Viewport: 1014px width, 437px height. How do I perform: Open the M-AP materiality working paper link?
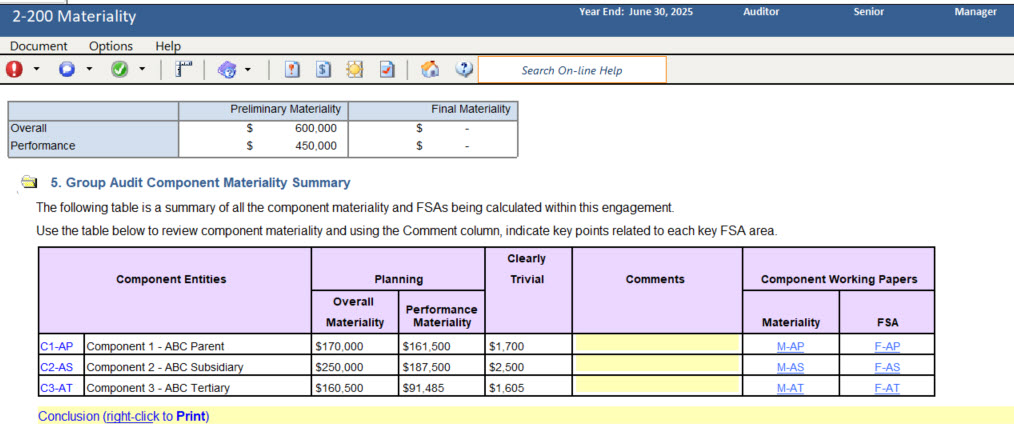pos(790,346)
